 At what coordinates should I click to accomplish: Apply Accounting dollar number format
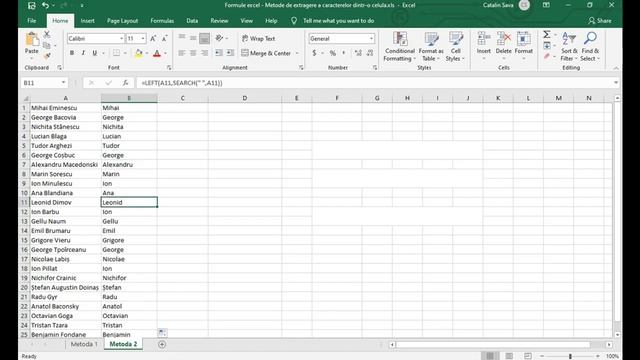pyautogui.click(x=314, y=53)
